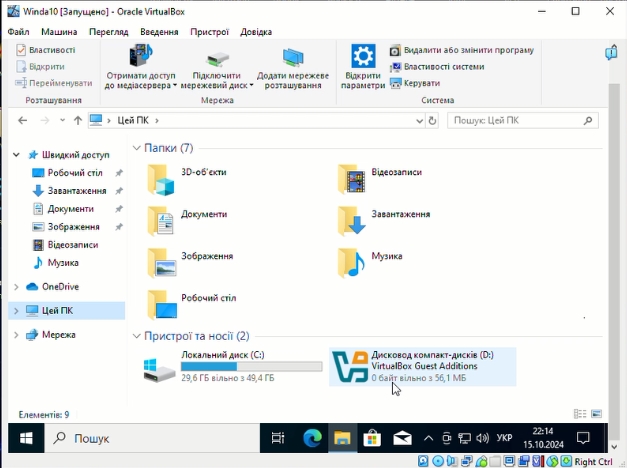627x468 pixels.
Task: Go back with the back arrow
Action: point(23,120)
